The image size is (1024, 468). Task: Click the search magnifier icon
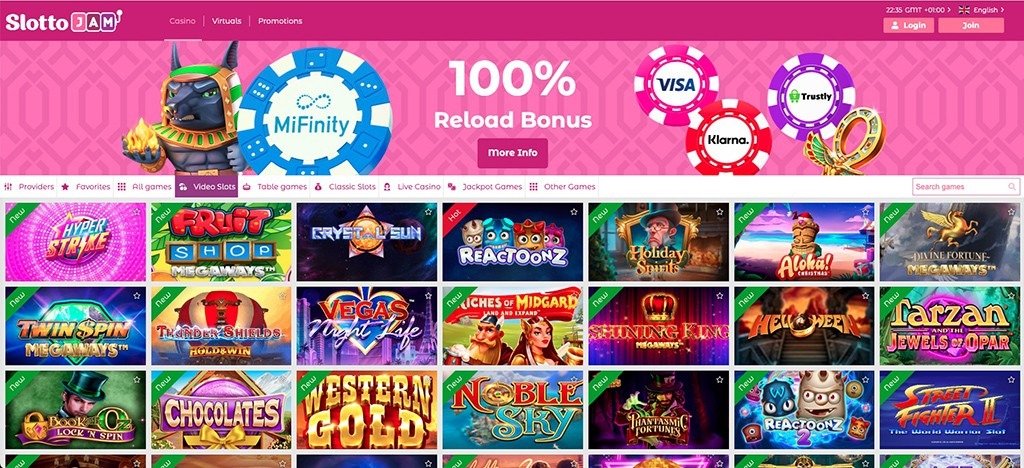click(1012, 187)
